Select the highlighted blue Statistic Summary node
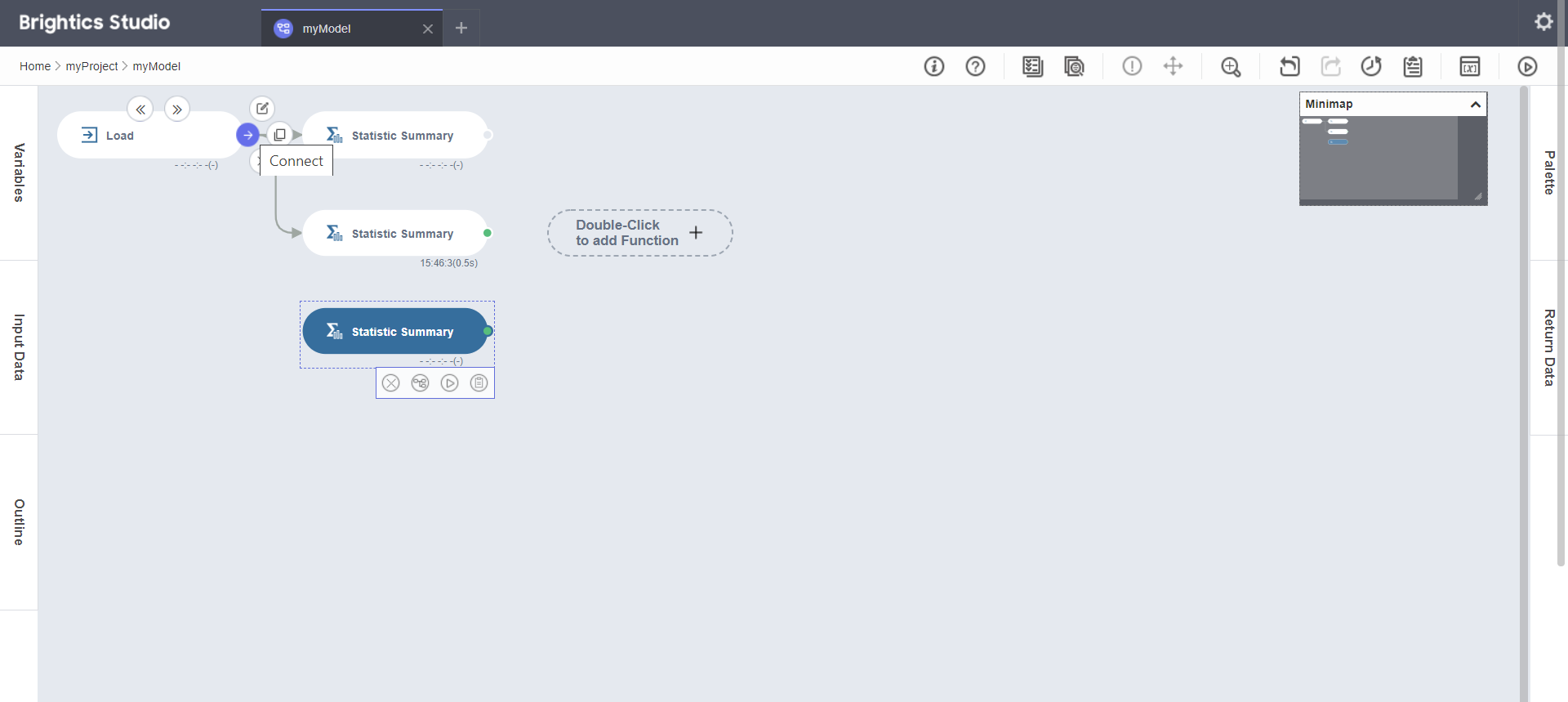The width and height of the screenshot is (1568, 702). 395,331
